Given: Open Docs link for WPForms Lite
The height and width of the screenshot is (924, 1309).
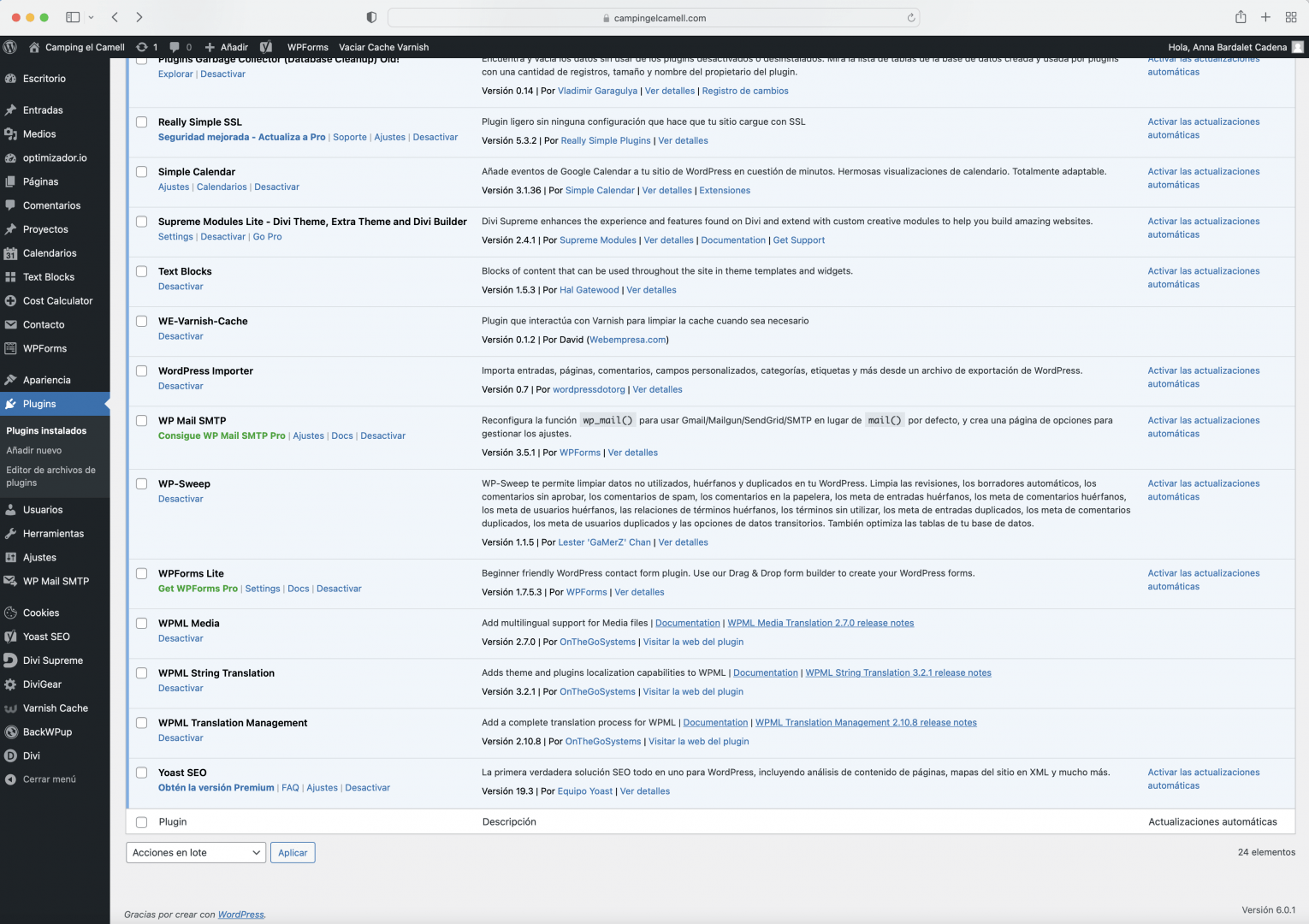Looking at the screenshot, I should (x=299, y=589).
